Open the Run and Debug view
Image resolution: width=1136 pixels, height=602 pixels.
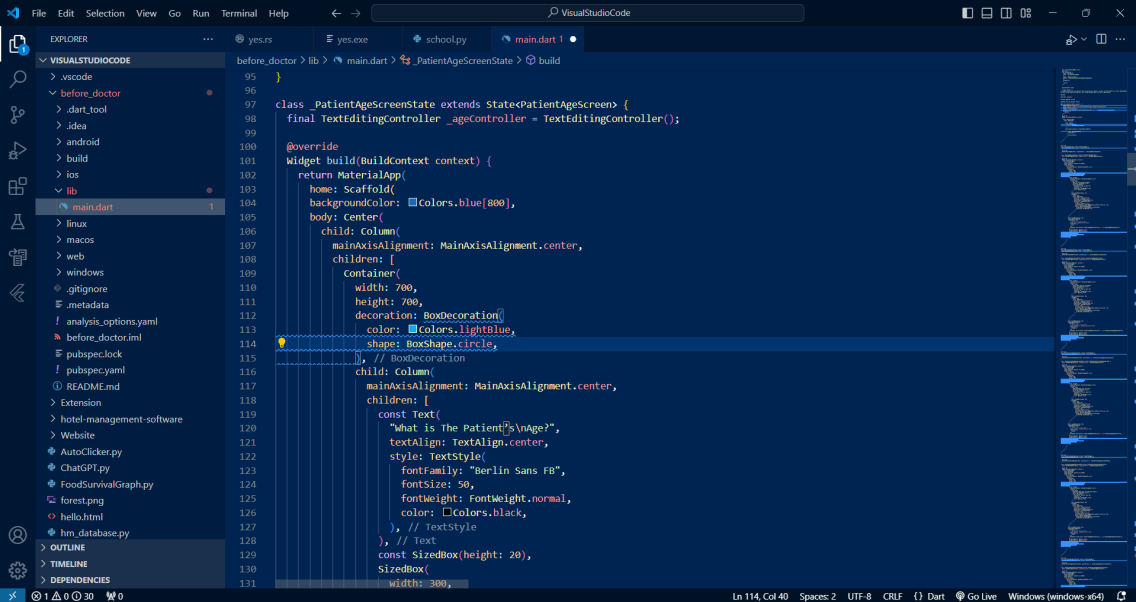[17, 151]
